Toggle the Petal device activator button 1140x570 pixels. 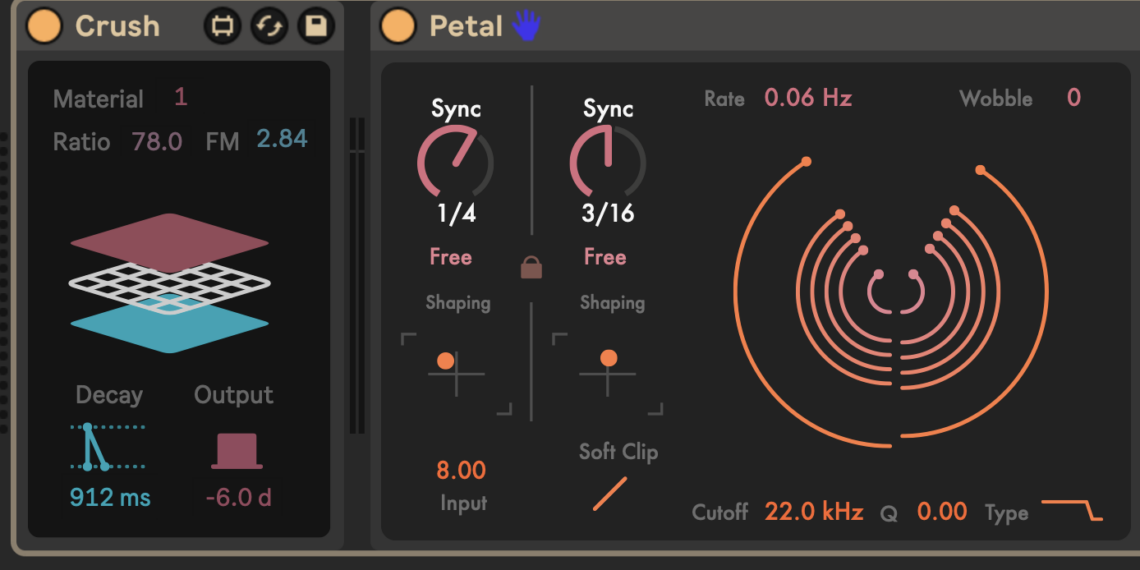(x=398, y=26)
